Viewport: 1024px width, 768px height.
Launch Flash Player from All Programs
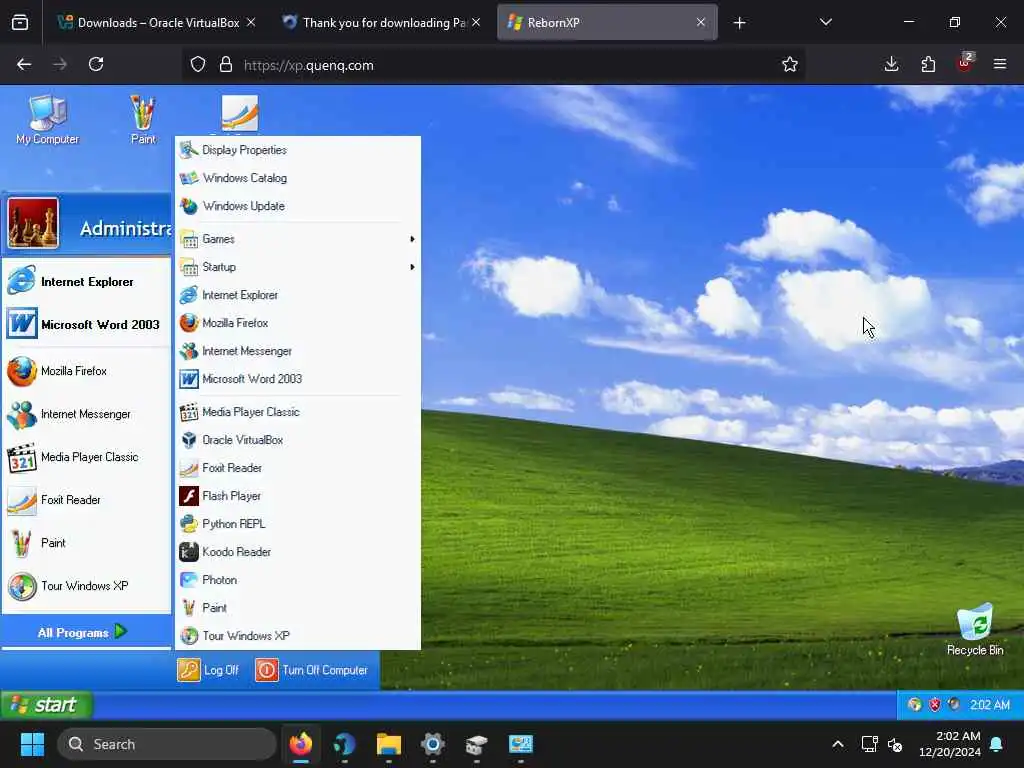click(298, 496)
